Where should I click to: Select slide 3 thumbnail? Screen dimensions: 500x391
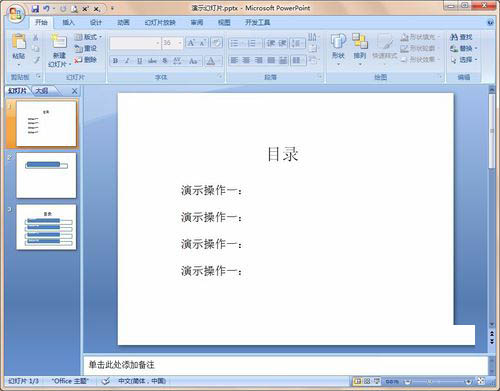click(x=46, y=227)
